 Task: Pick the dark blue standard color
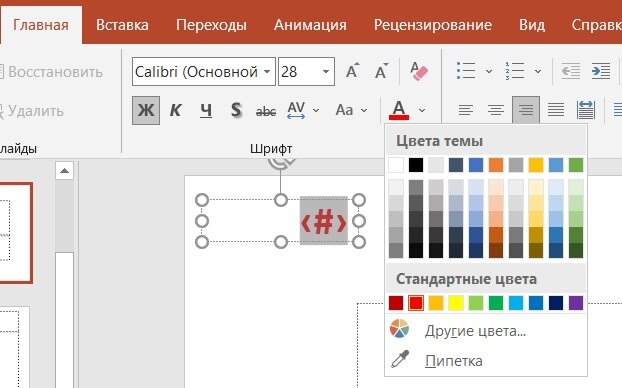point(556,303)
